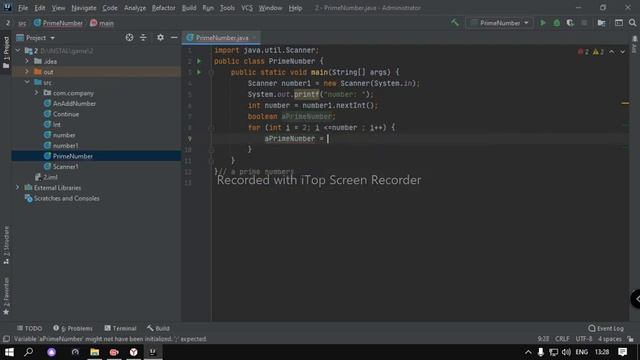Go to previous highlighted error arrow
The height and width of the screenshot is (360, 640).
click(611, 52)
